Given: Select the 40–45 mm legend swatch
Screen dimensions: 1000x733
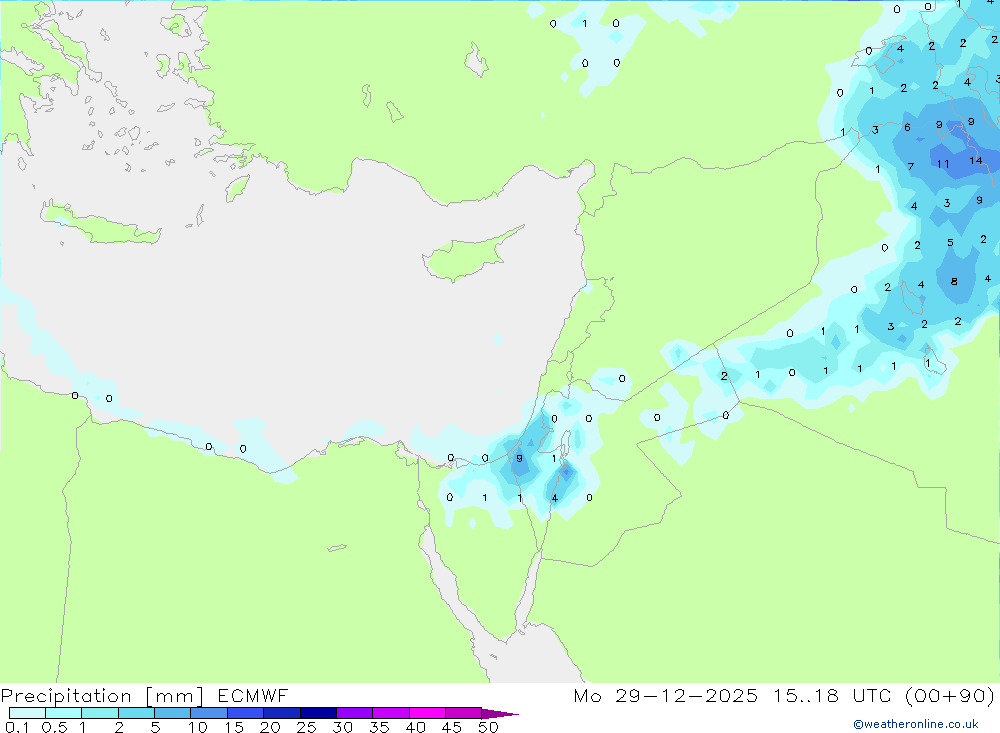Looking at the screenshot, I should pyautogui.click(x=427, y=713).
